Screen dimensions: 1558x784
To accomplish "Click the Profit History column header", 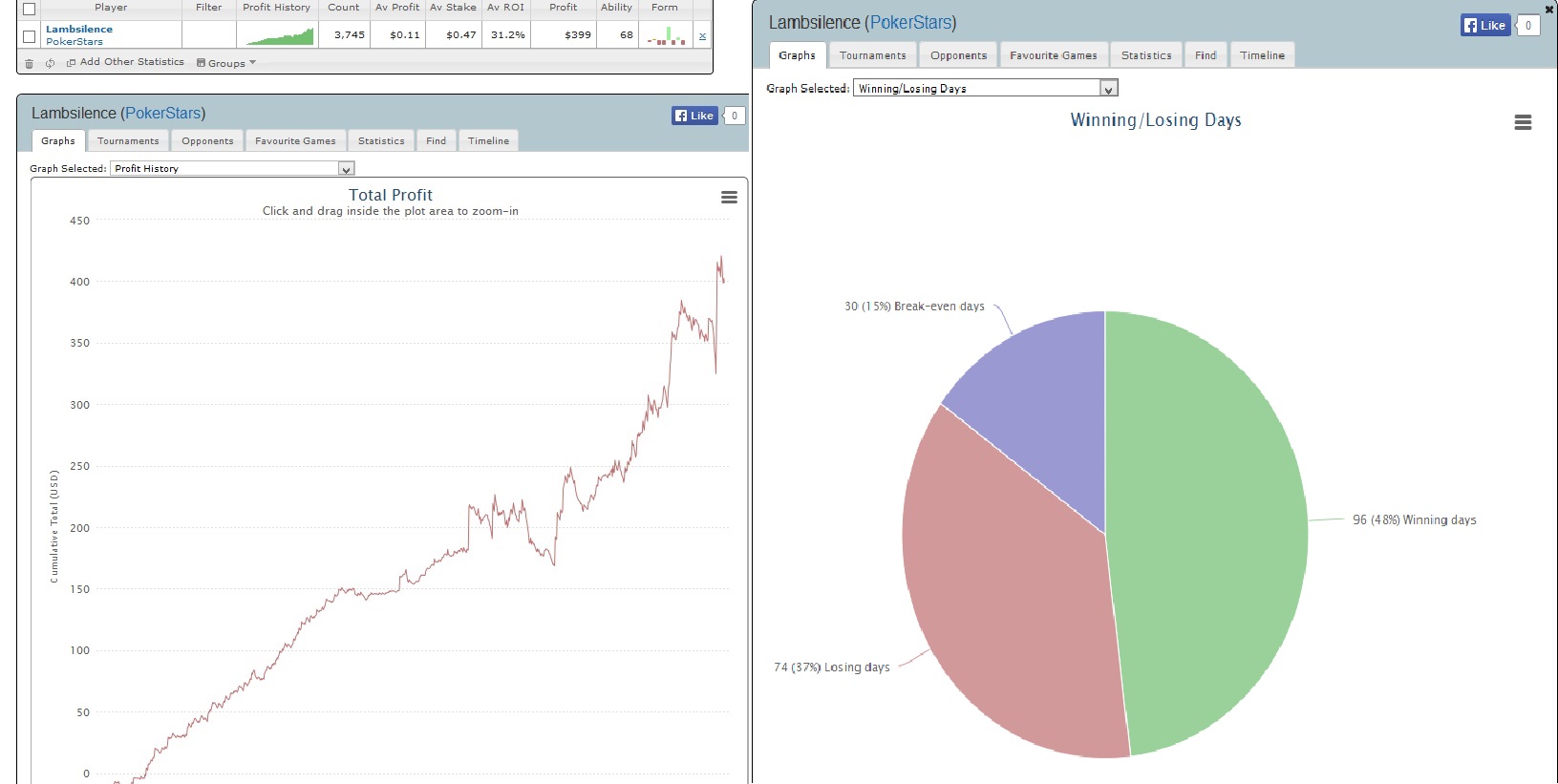I will [x=277, y=8].
